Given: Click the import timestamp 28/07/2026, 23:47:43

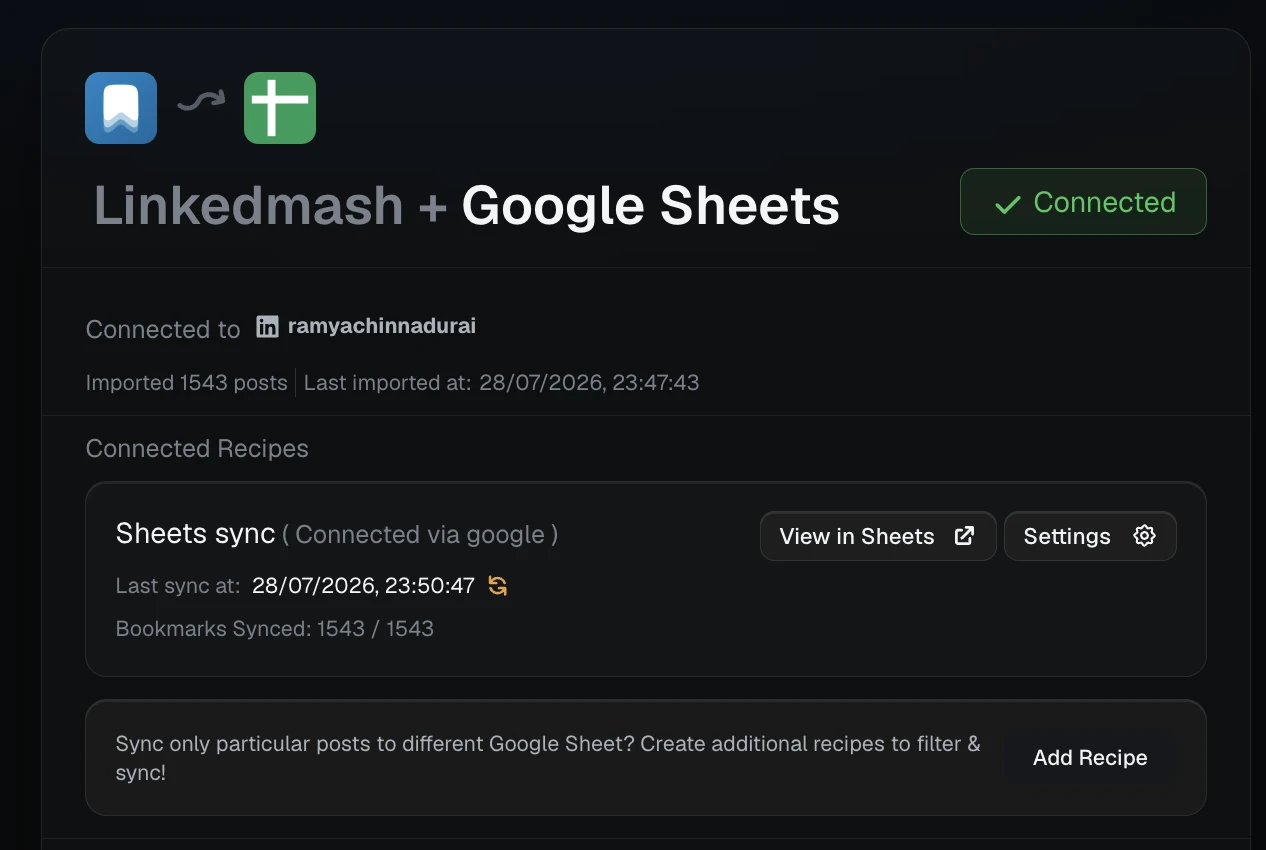Looking at the screenshot, I should point(589,382).
